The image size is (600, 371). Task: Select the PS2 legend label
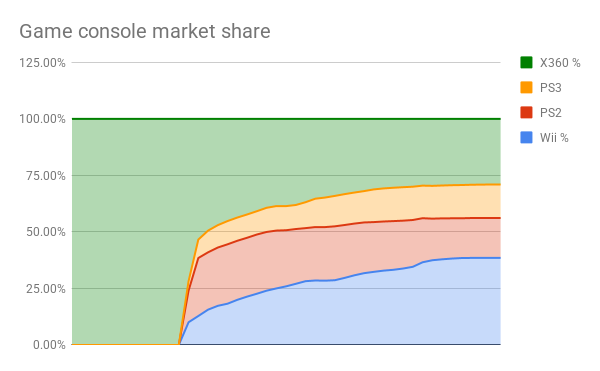tap(550, 113)
